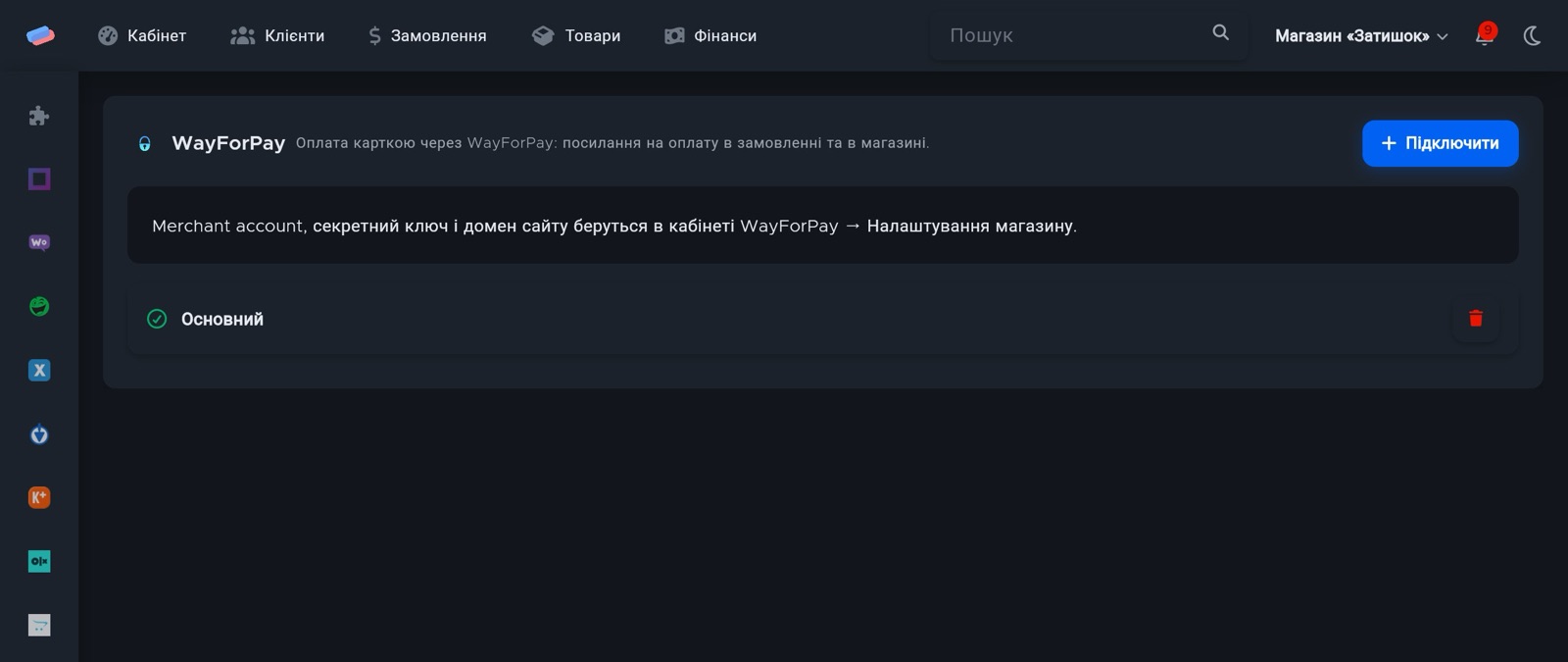Click the magnifying glass search icon

coord(1220,32)
